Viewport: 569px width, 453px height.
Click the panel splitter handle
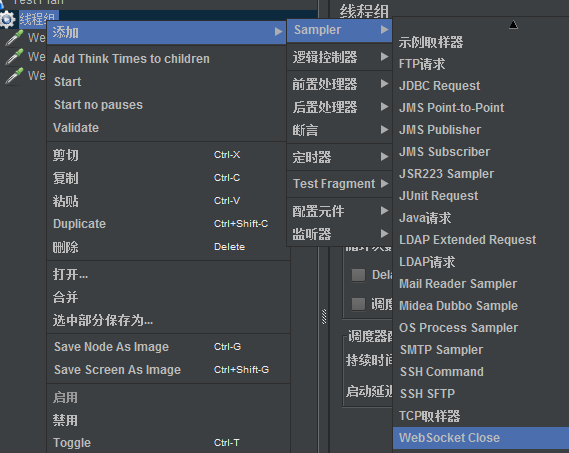(x=324, y=317)
